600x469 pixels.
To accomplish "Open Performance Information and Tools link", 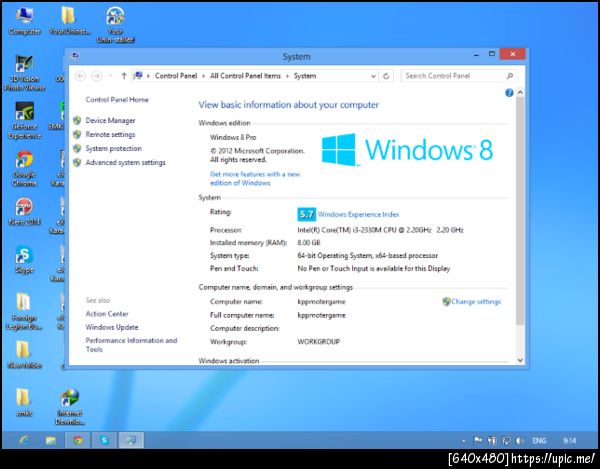I will coord(131,345).
